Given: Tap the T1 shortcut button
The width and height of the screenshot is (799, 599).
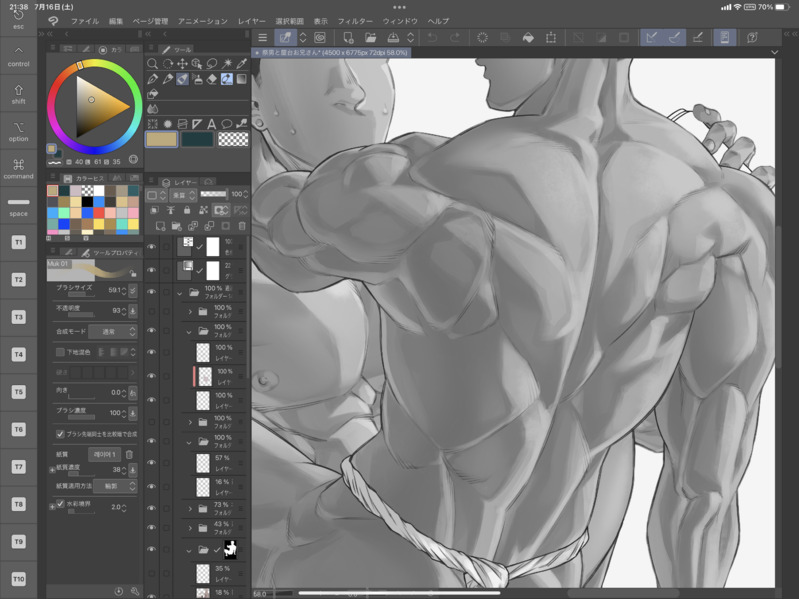Looking at the screenshot, I should (18, 242).
